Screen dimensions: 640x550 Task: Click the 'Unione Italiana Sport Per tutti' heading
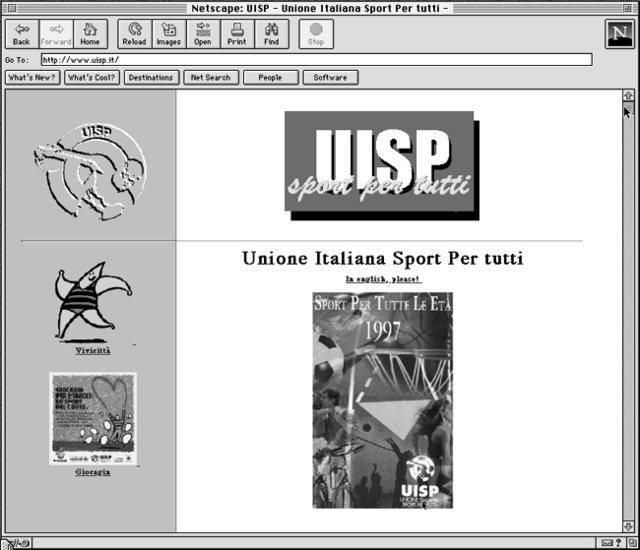383,258
